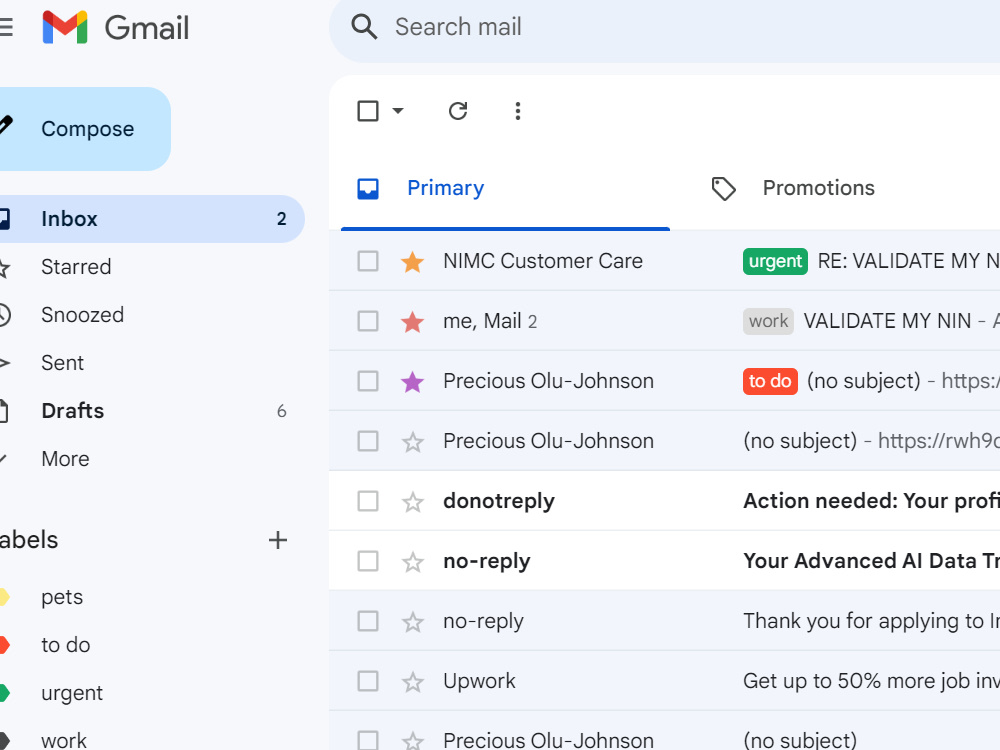Check the donotreply email checkbox
The image size is (1000, 750).
coord(368,501)
